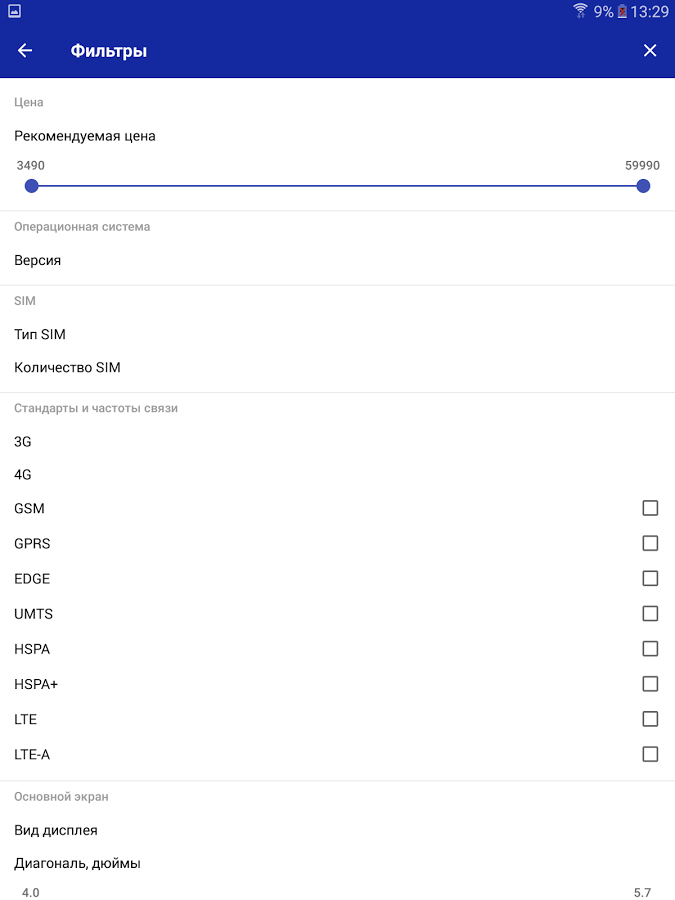Image resolution: width=675 pixels, height=900 pixels.
Task: Enable the GPRS checkbox
Action: pos(650,543)
